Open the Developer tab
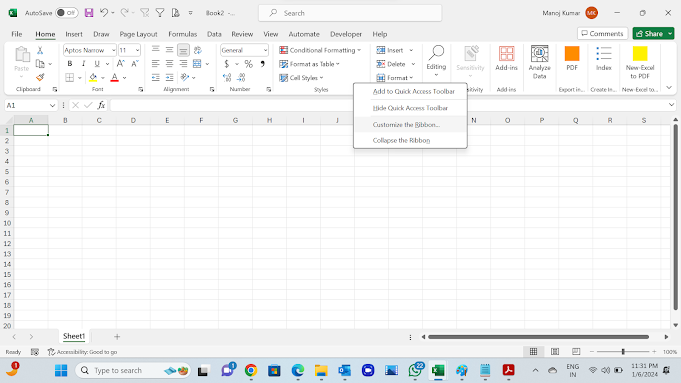 click(346, 34)
